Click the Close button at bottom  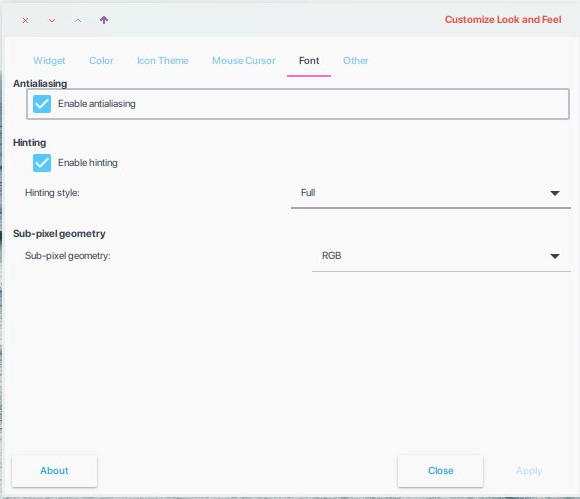[440, 471]
